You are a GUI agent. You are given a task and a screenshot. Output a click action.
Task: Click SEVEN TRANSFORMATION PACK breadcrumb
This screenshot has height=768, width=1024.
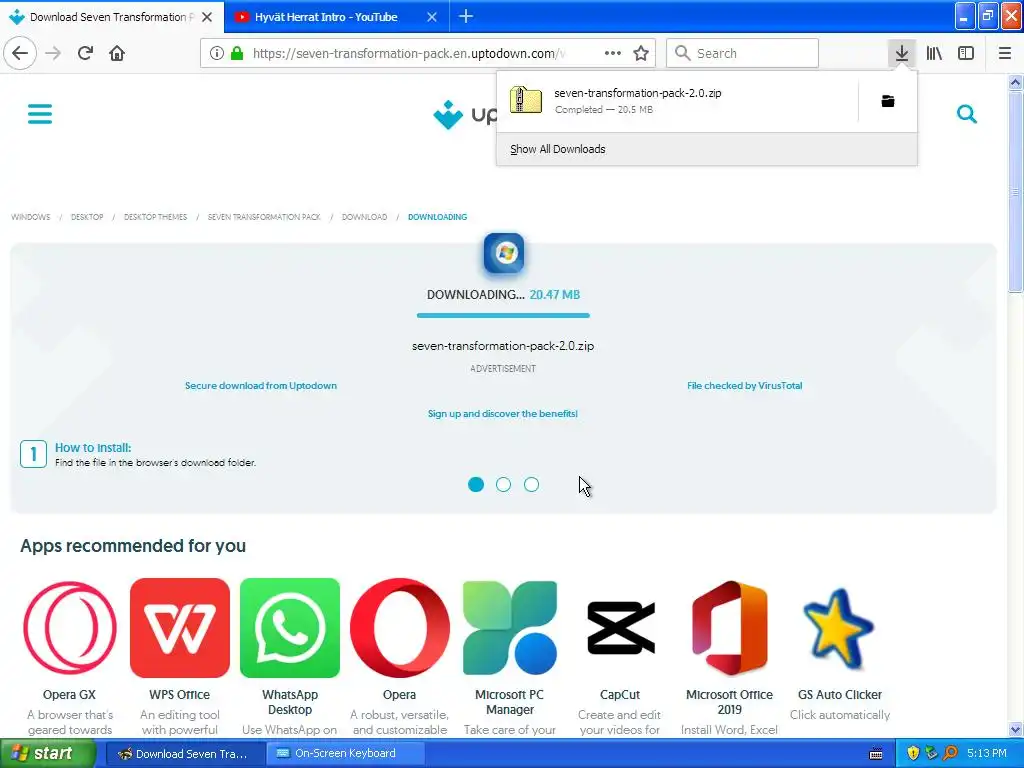[x=264, y=217]
